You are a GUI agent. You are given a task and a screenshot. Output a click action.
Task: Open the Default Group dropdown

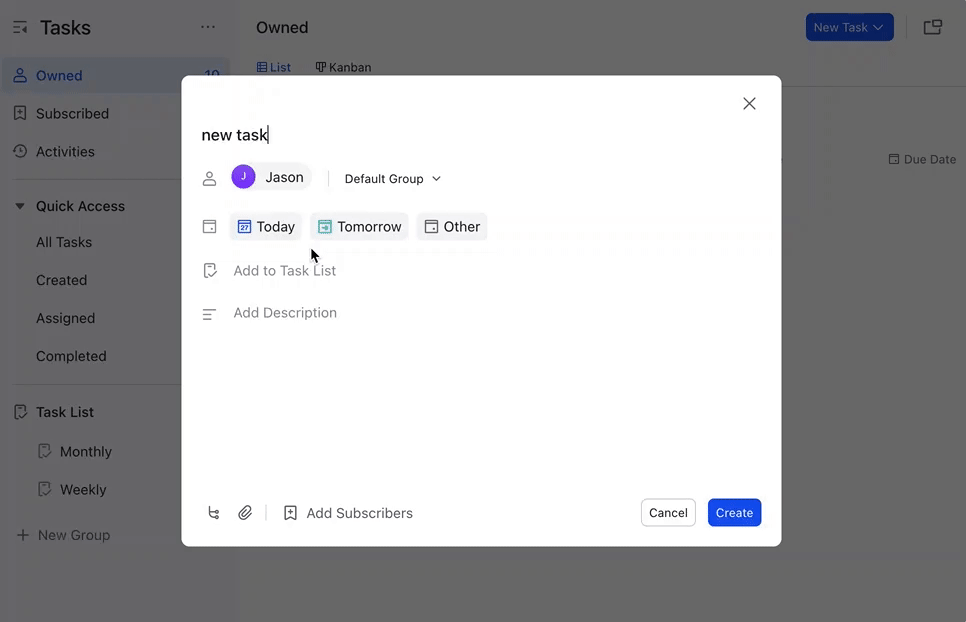tap(390, 178)
